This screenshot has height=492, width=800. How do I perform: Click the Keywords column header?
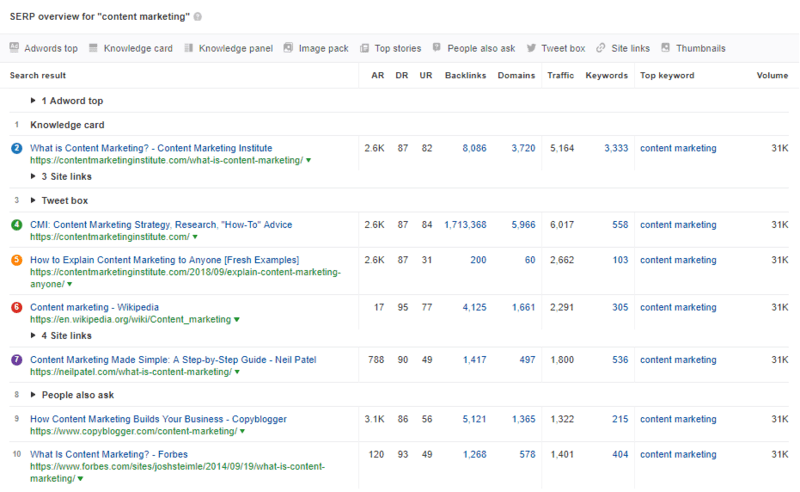[x=607, y=76]
